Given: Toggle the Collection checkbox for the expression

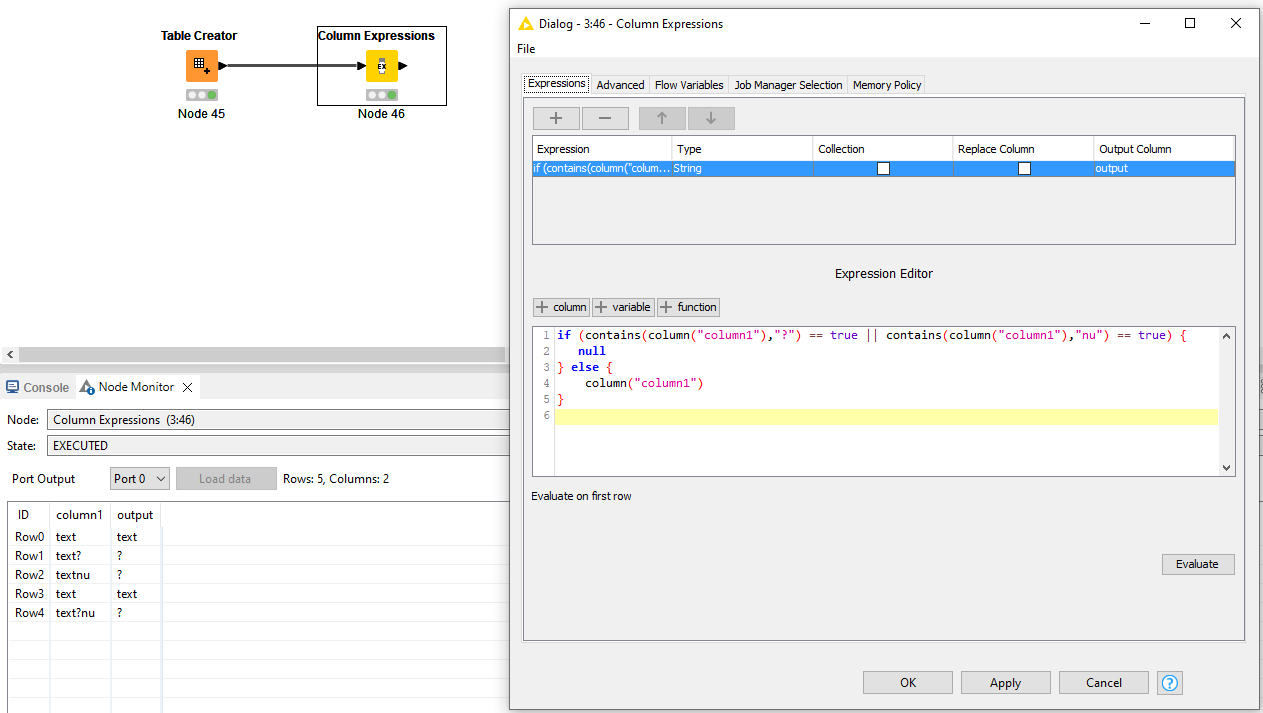Looking at the screenshot, I should click(x=883, y=168).
